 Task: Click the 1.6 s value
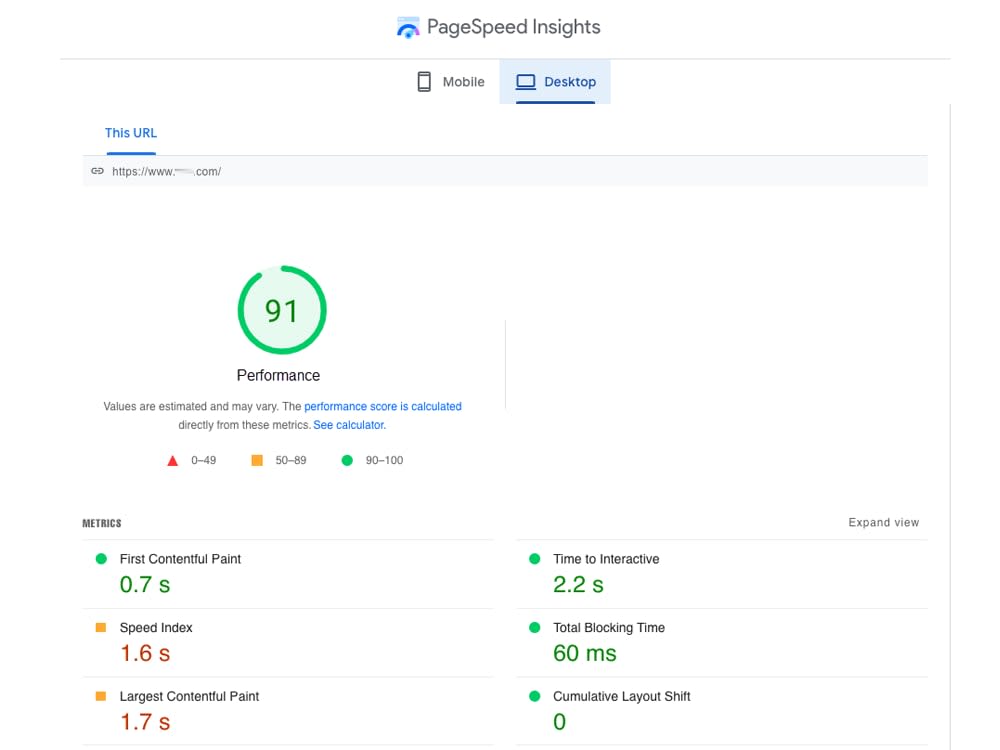coord(145,653)
